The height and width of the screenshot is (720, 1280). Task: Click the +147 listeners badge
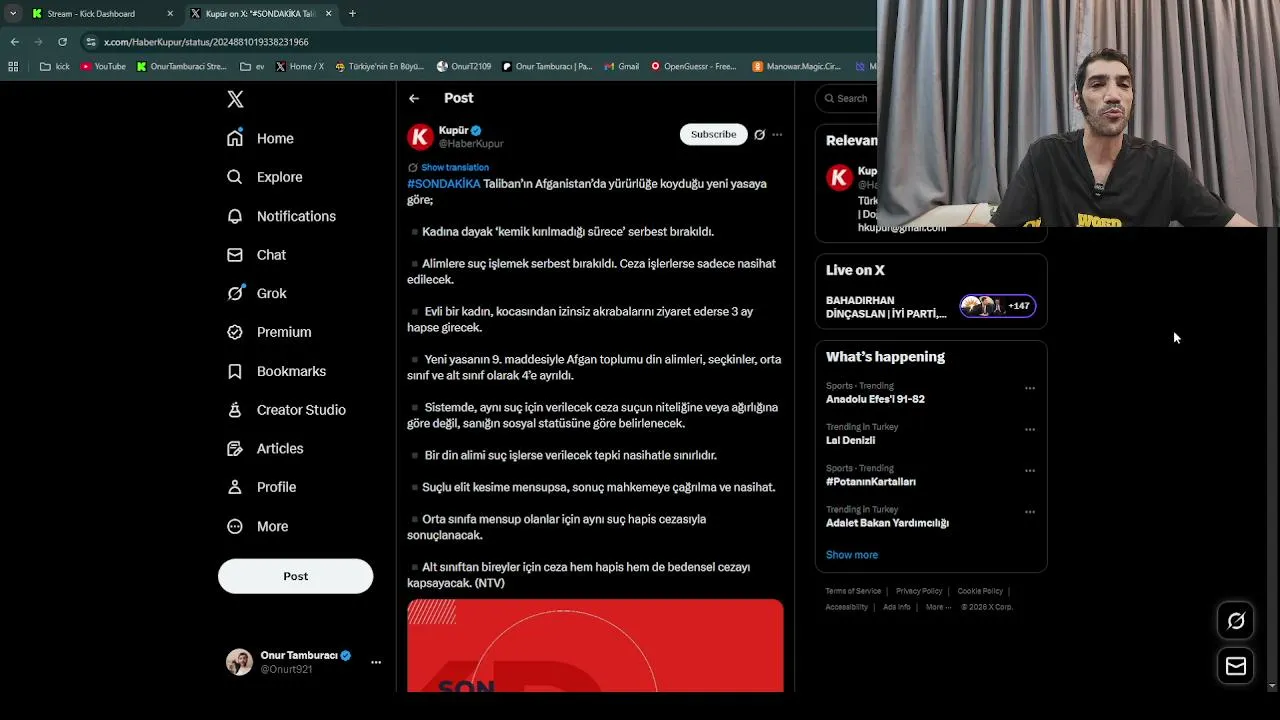pyautogui.click(x=998, y=306)
